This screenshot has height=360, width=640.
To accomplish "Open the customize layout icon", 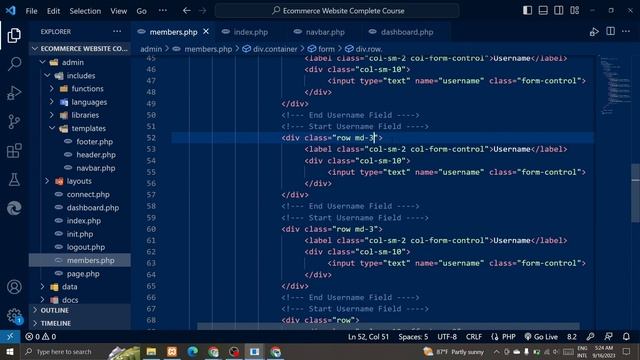I will click(x=575, y=11).
